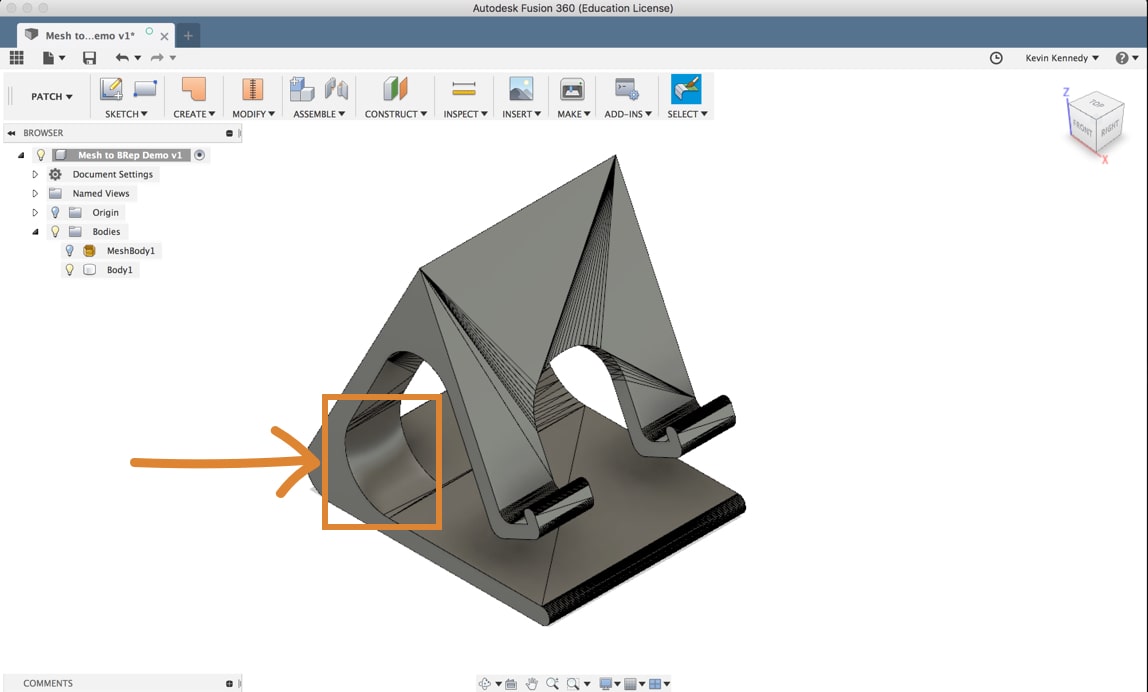Hide MeshBody1 using its light bulb
This screenshot has height=692, width=1148.
pos(70,250)
